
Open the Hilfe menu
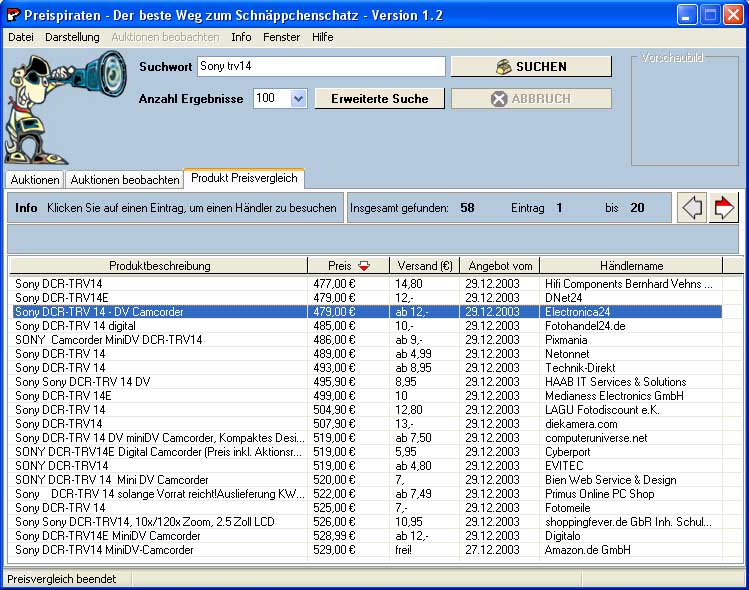322,37
